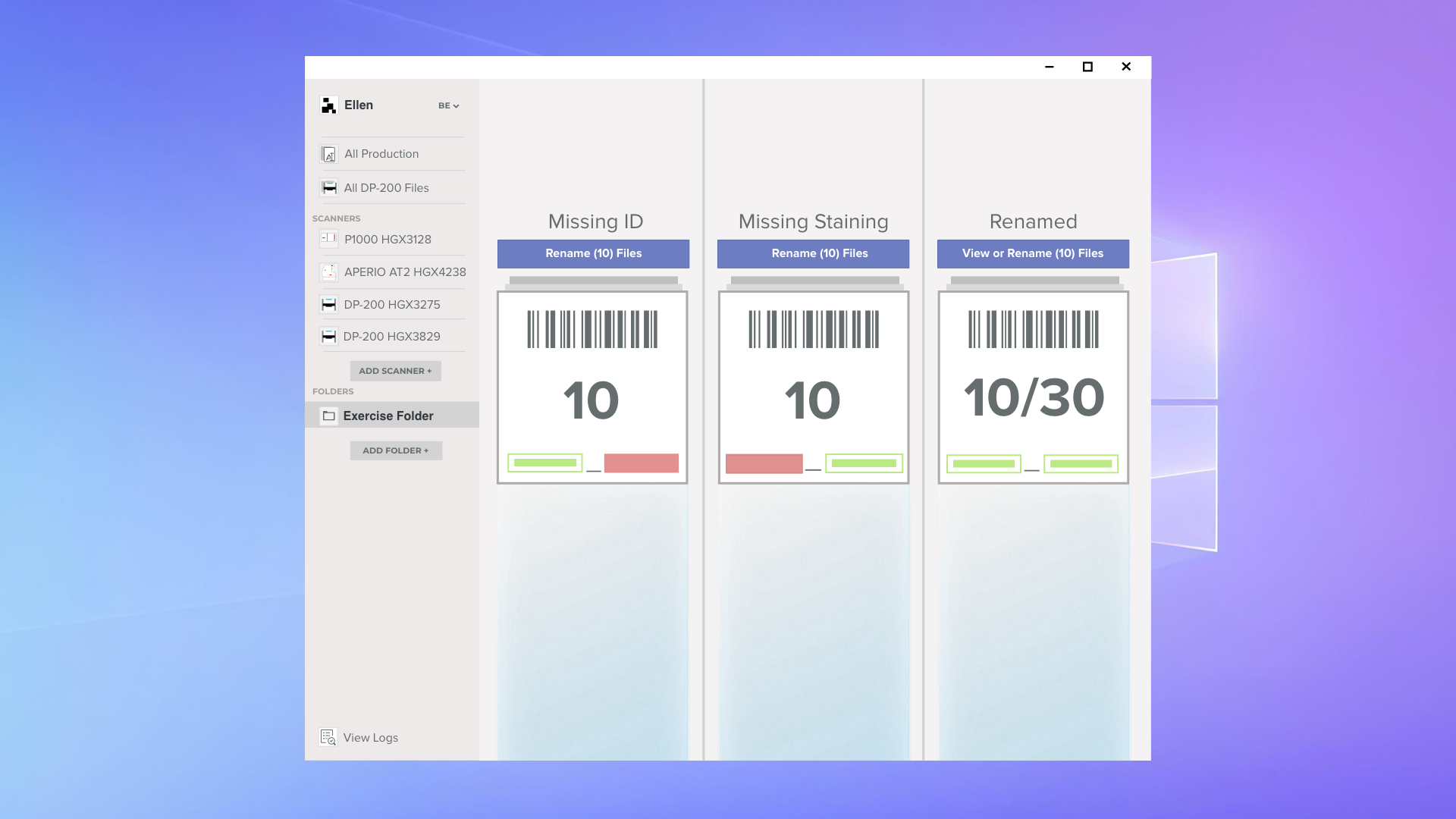This screenshot has height=819, width=1456.
Task: Maximize the application window
Action: tap(1087, 67)
